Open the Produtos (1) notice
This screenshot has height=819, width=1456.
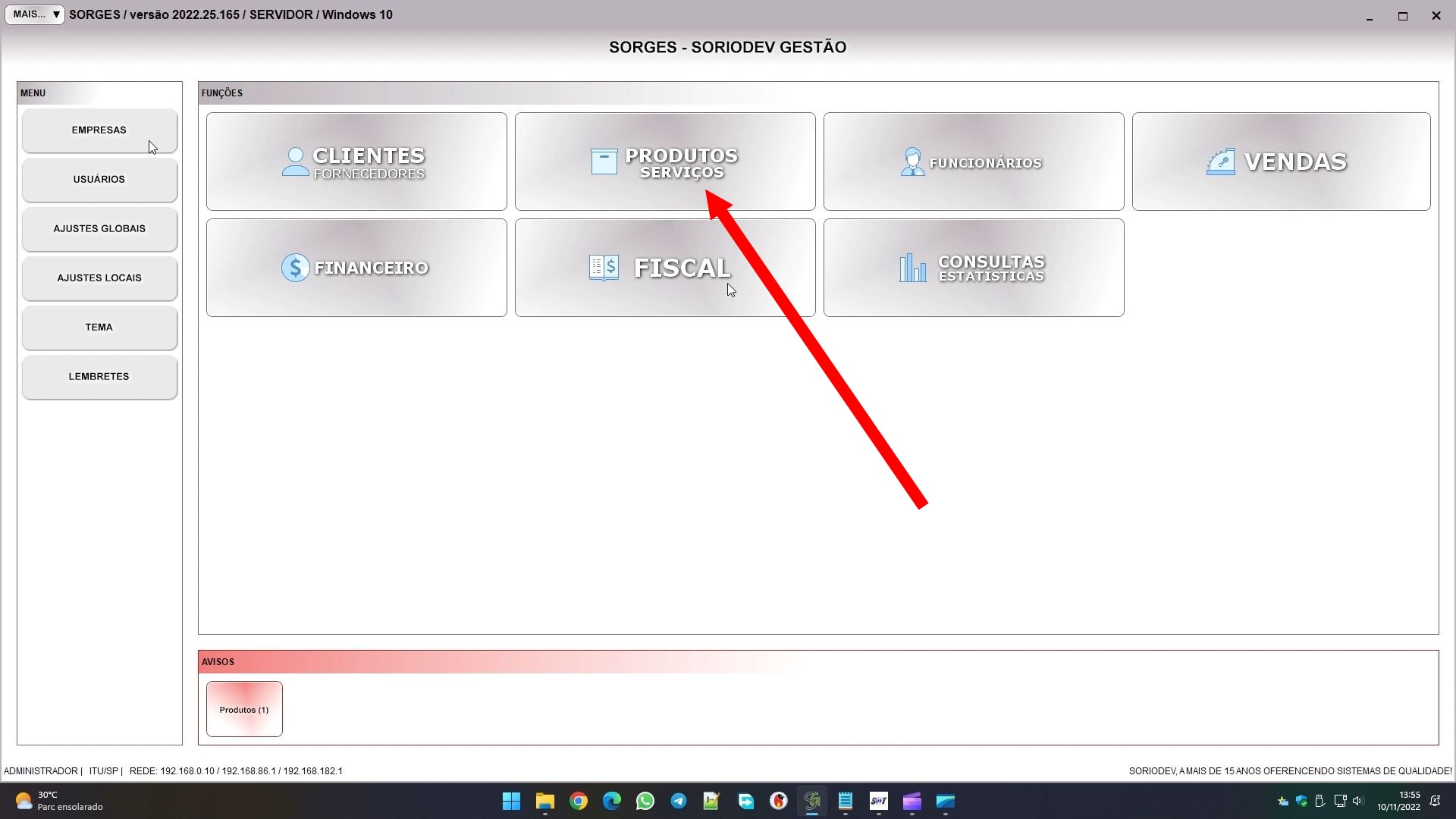pos(244,710)
